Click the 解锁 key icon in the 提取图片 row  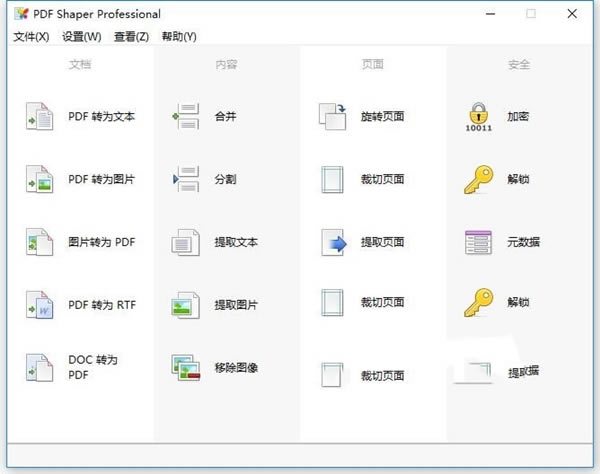pos(478,303)
